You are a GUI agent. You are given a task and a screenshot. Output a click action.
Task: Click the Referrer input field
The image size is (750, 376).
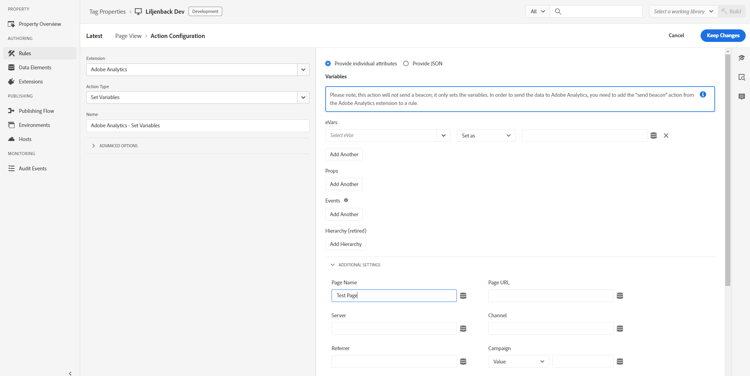coord(394,362)
